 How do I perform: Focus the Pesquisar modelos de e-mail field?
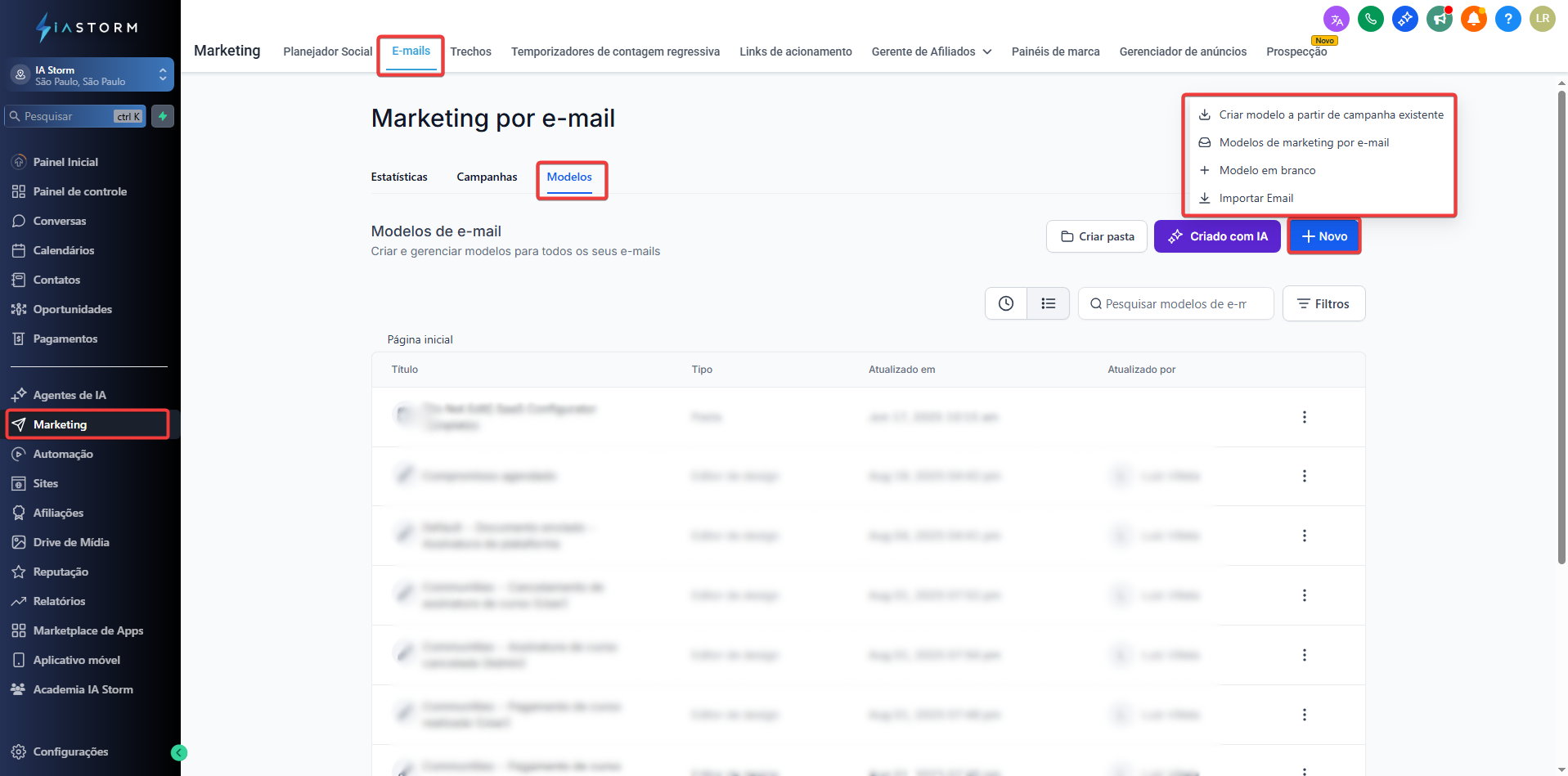[1175, 303]
